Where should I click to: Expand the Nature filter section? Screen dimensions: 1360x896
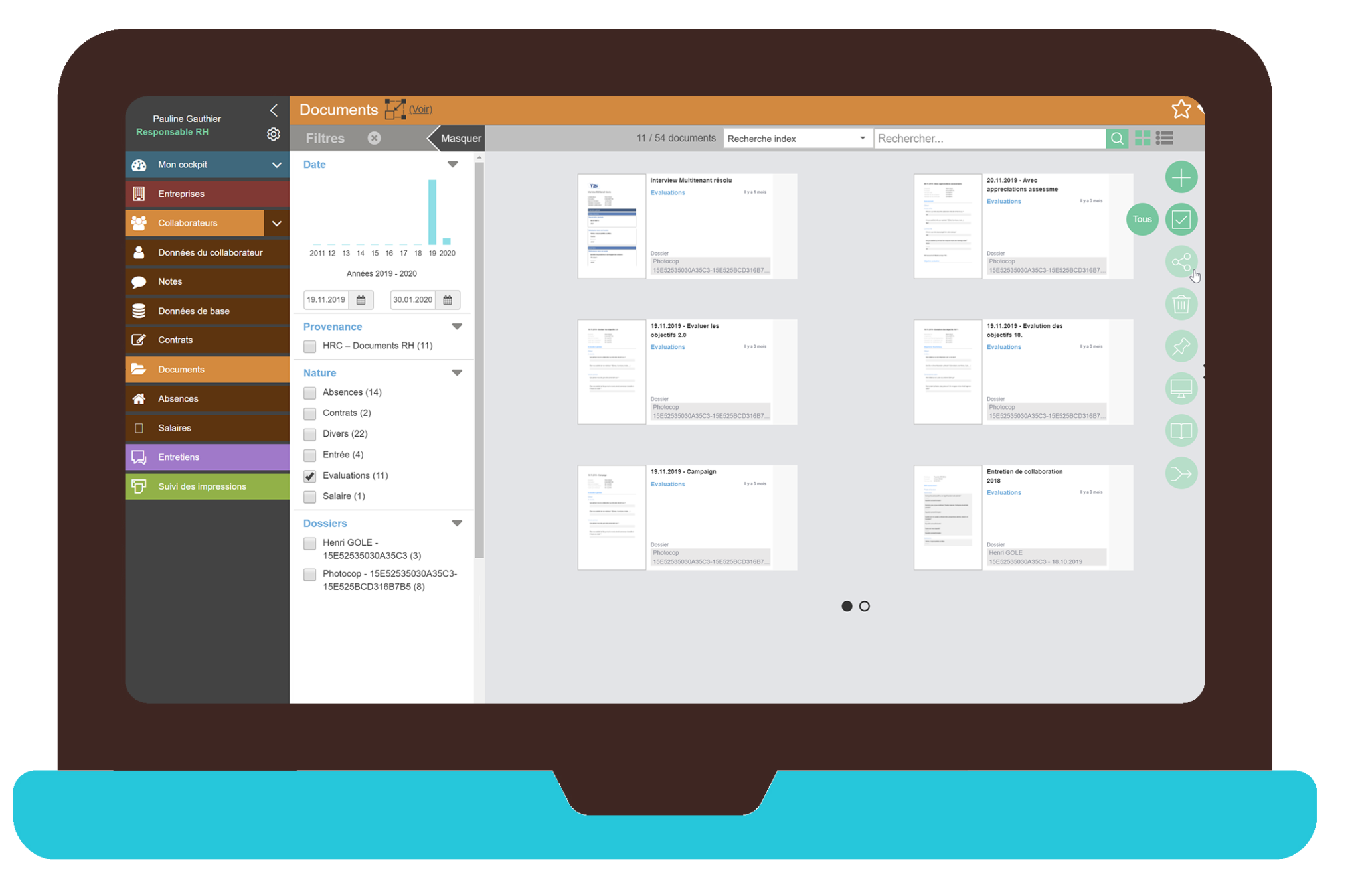(457, 372)
